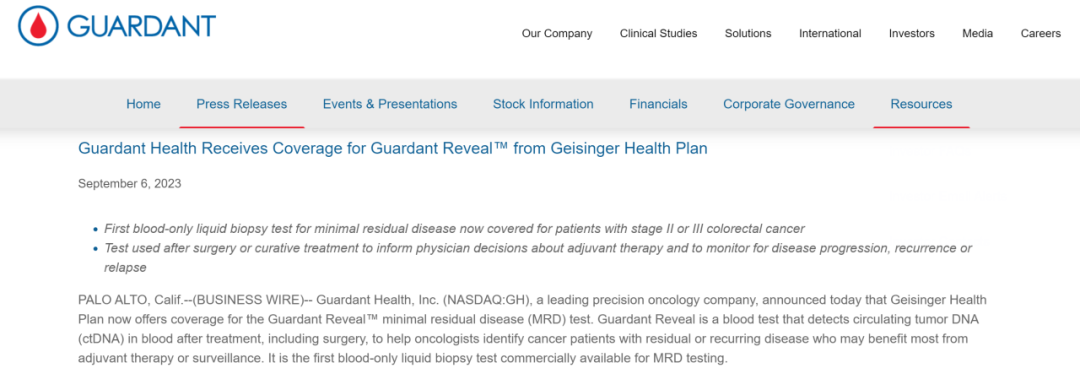Open the Media navigation link

click(977, 33)
